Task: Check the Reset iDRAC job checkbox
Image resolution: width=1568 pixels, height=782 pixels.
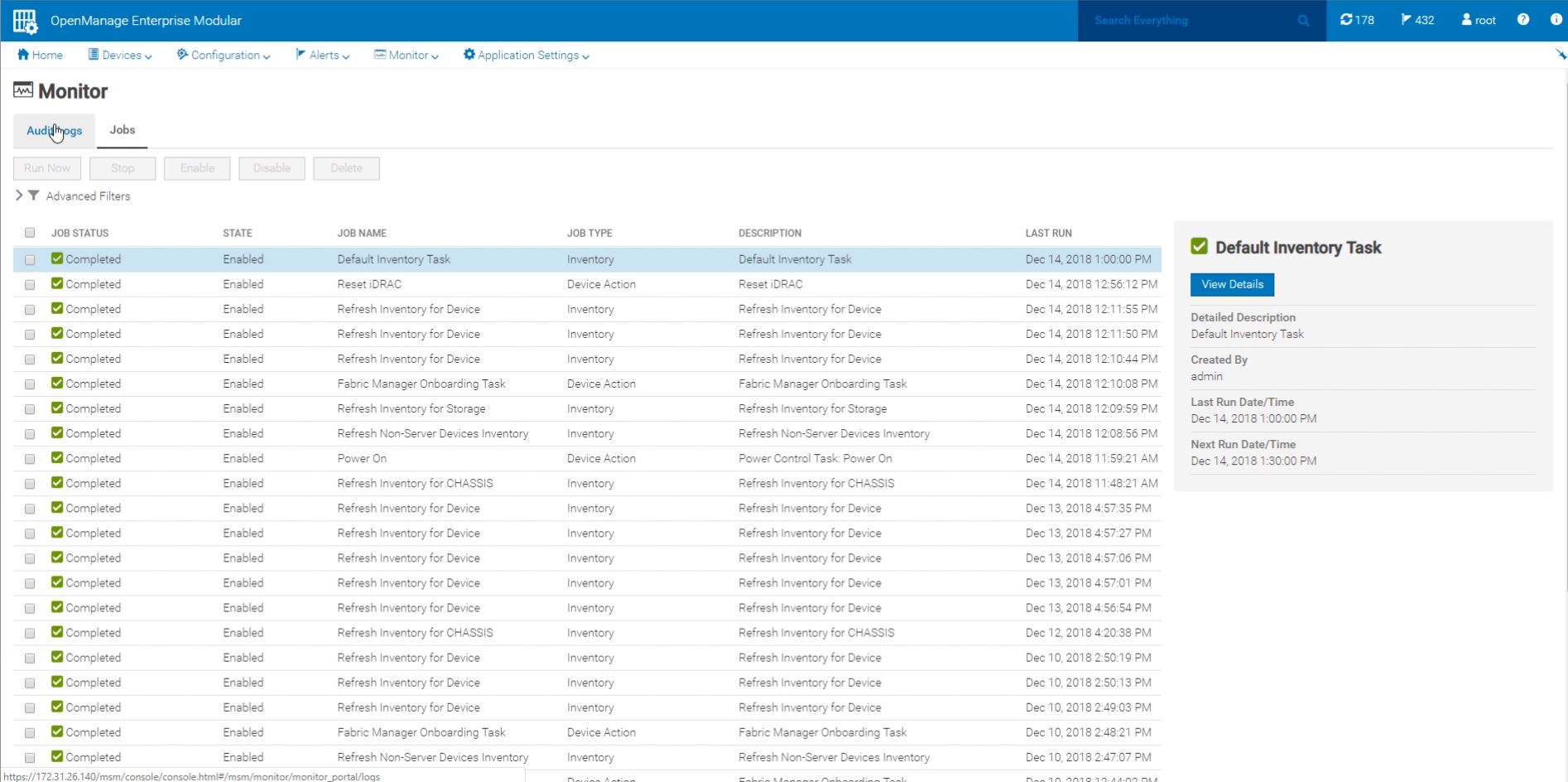Action: coord(30,285)
